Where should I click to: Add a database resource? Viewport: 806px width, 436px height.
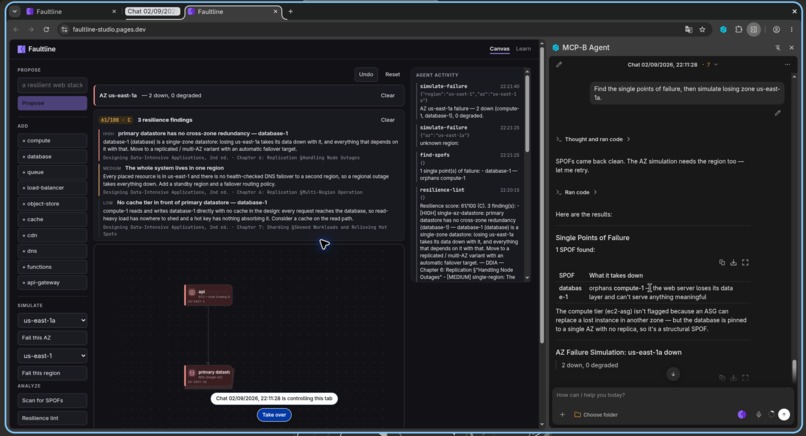coord(52,156)
